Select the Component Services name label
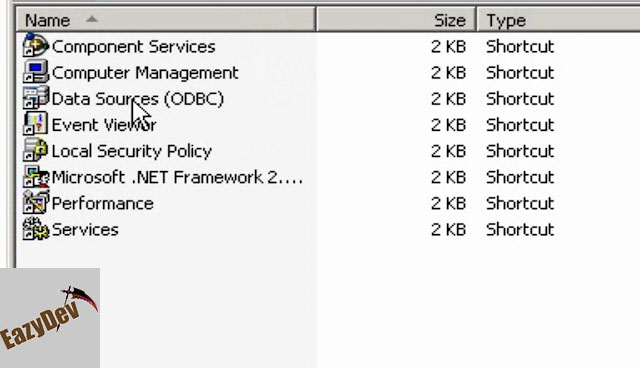 133,47
